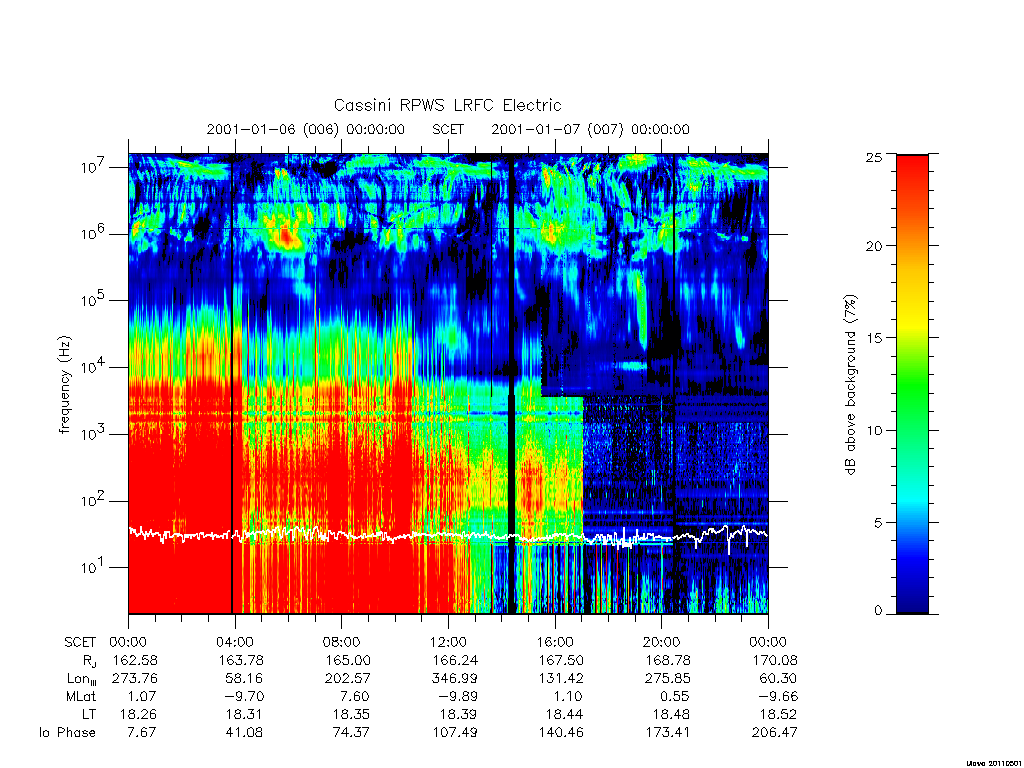Click the plot title "Cassini RPWS LRFC Electric"
1024x768 pixels.
(x=447, y=105)
